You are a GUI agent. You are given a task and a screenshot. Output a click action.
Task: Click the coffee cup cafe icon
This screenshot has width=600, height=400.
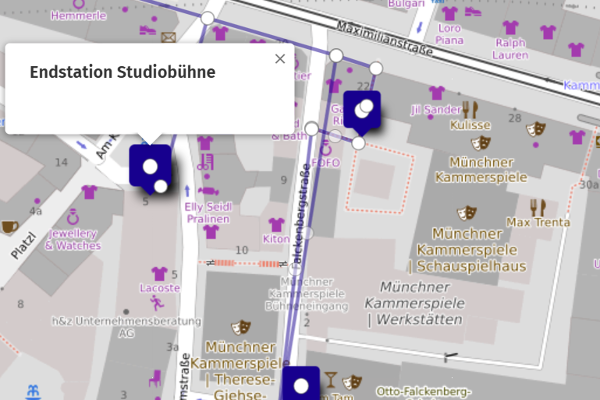(x=10, y=227)
